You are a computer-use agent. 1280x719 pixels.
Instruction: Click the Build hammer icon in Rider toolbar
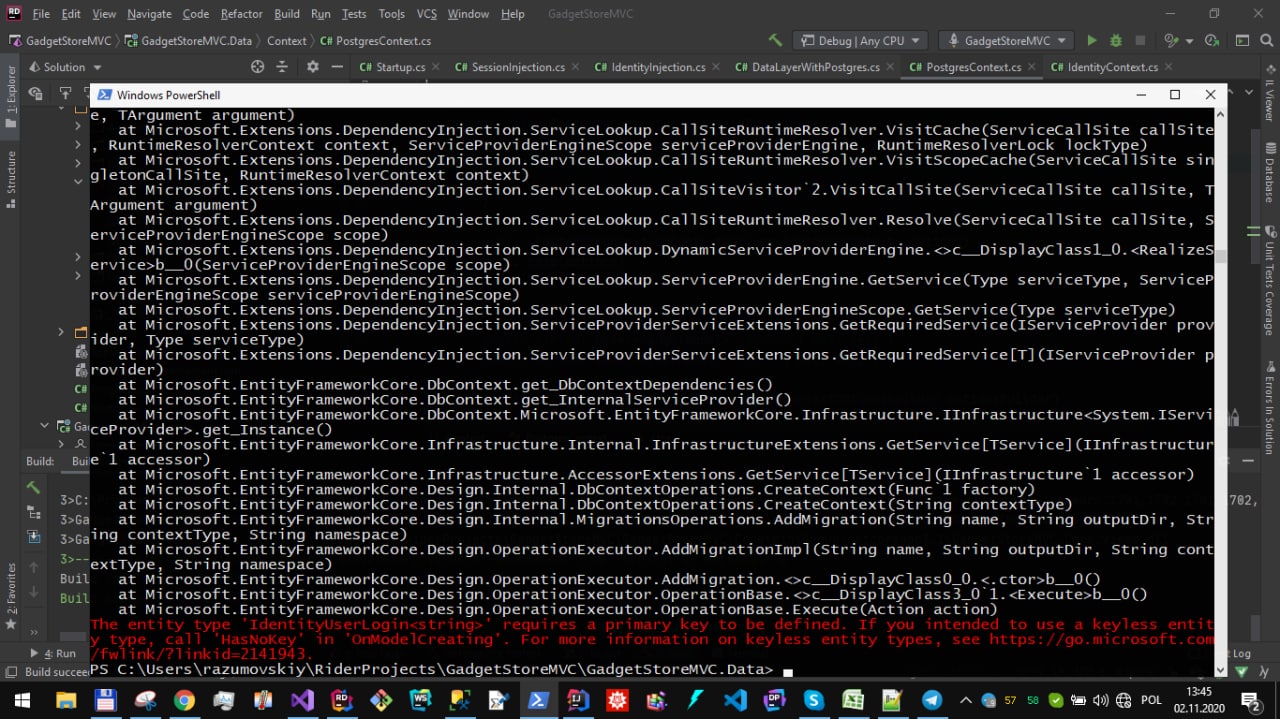775,41
